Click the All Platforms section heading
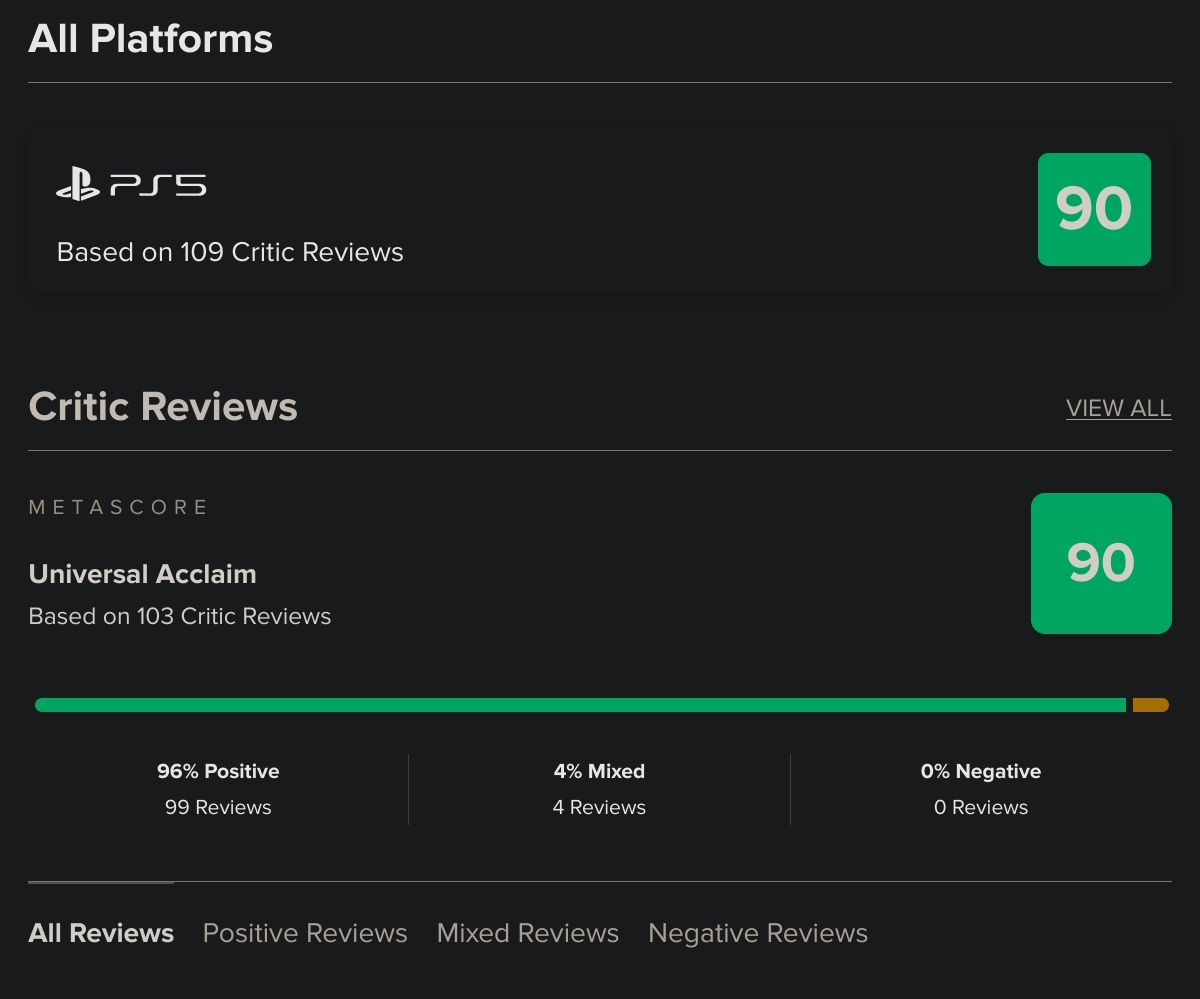This screenshot has height=999, width=1200. point(150,39)
